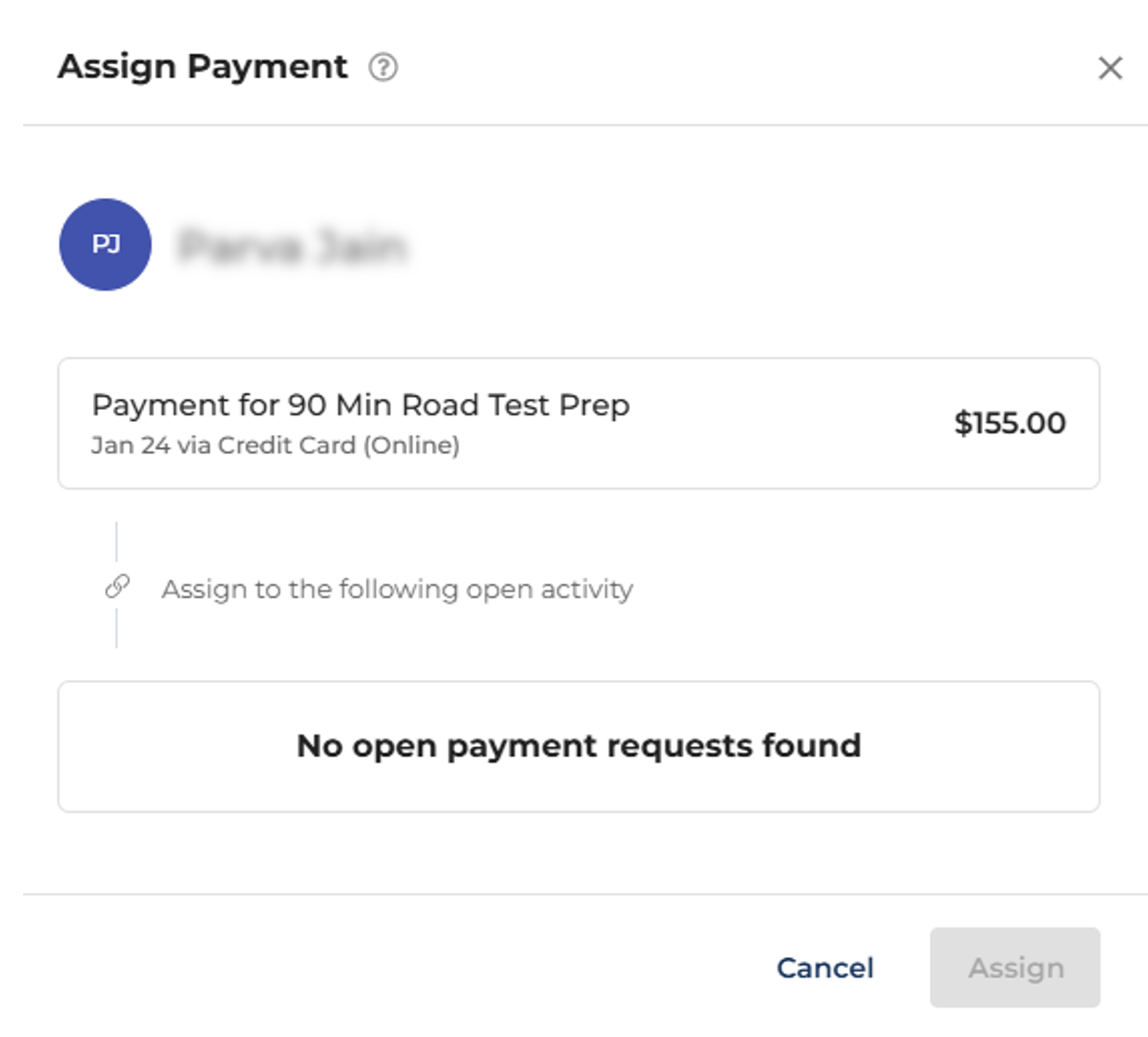
Task: Click the blurred customer name beside the avatar
Action: 293,246
